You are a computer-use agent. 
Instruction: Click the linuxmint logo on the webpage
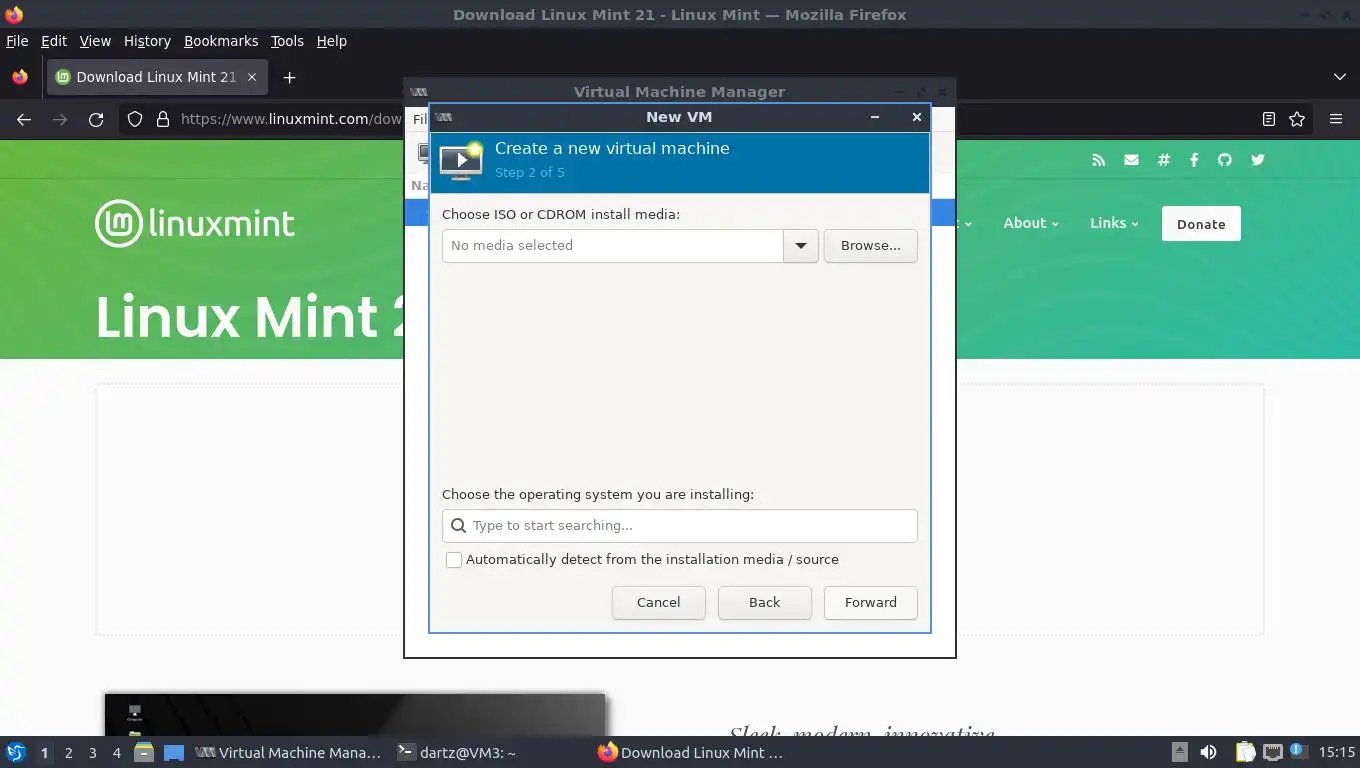[x=195, y=223]
